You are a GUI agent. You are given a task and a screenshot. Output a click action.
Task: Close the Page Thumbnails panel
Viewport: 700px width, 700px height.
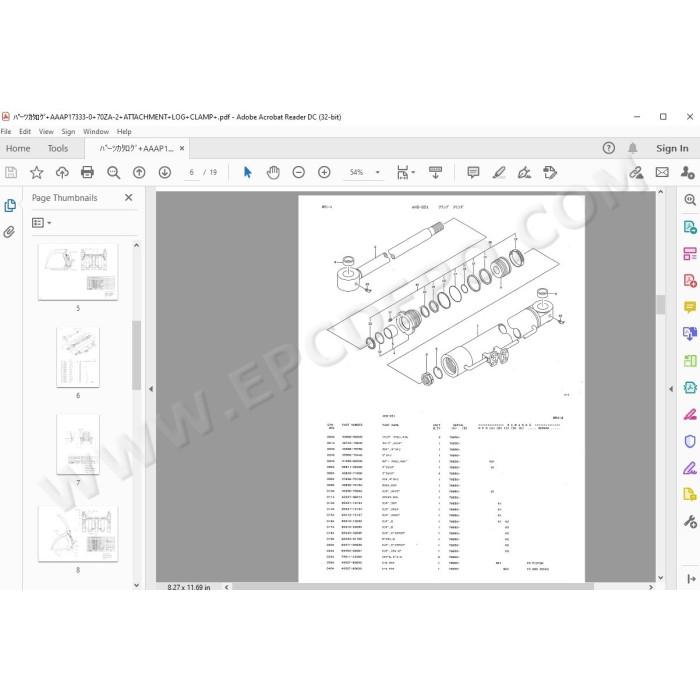pos(129,197)
